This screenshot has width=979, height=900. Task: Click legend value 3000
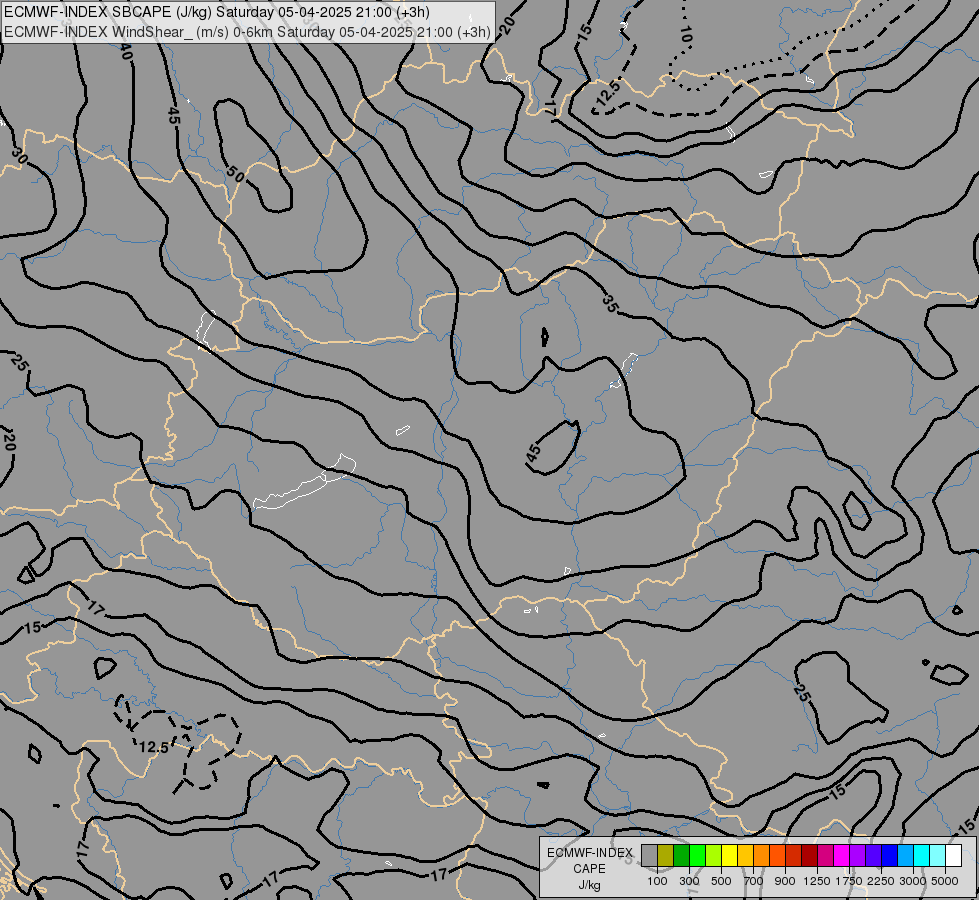[x=913, y=881]
